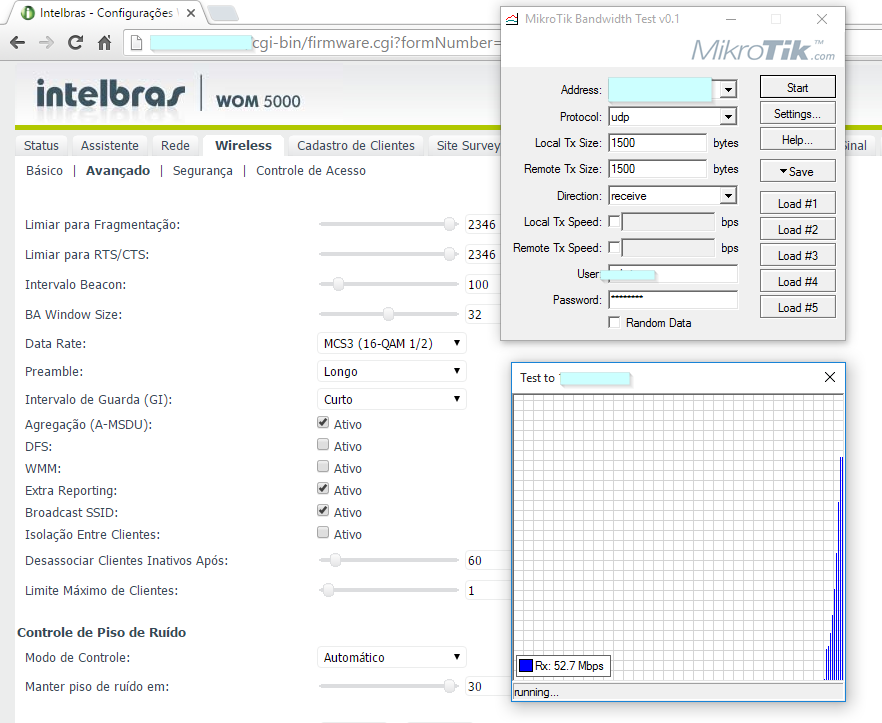The width and height of the screenshot is (882, 723).
Task: Close the Intelbras Configurações tab
Action: (x=191, y=13)
